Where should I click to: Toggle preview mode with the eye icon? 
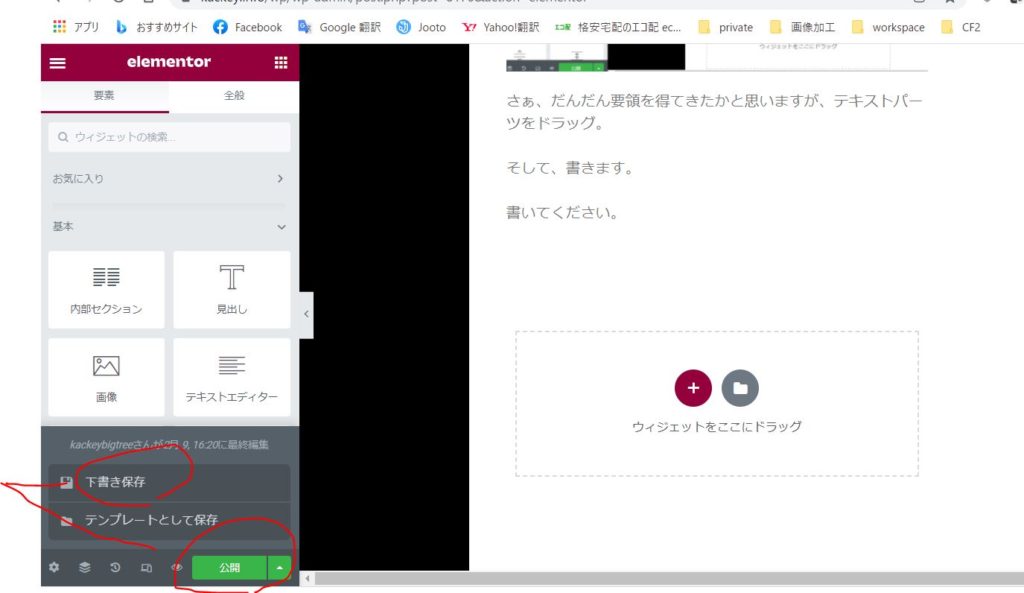176,567
